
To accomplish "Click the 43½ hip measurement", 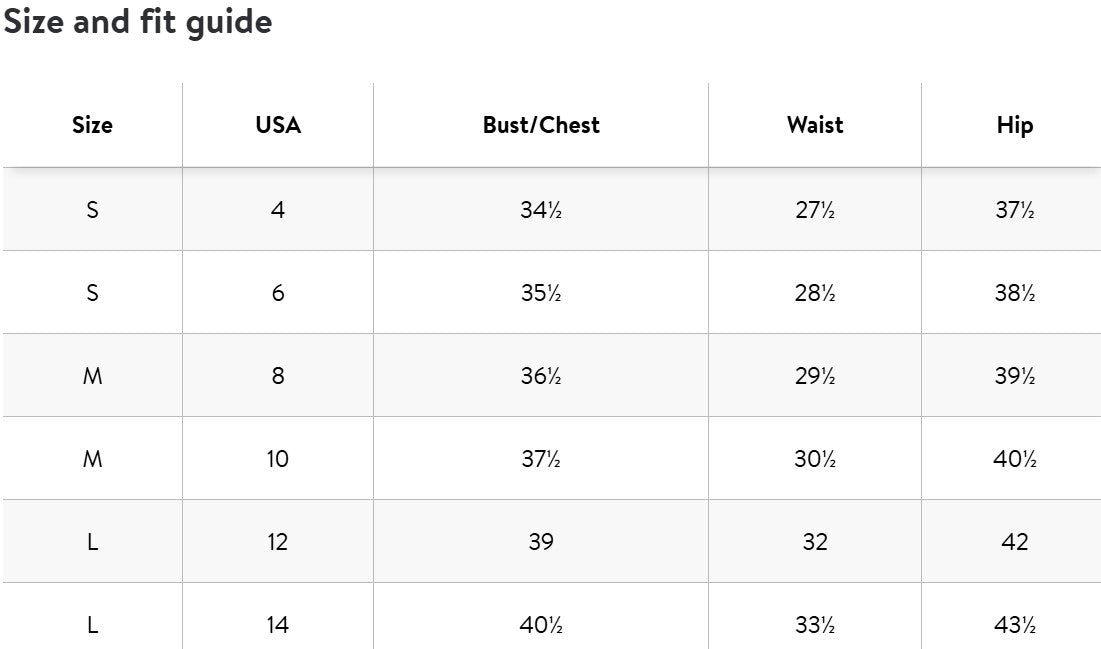I will (x=1014, y=625).
